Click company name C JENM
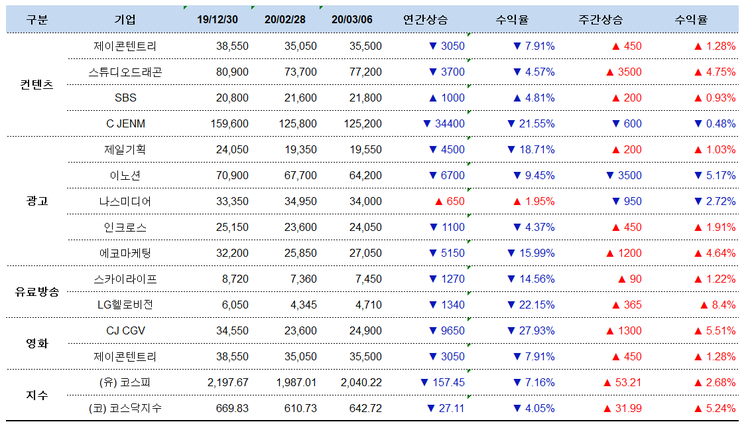The height and width of the screenshot is (426, 750). click(125, 124)
